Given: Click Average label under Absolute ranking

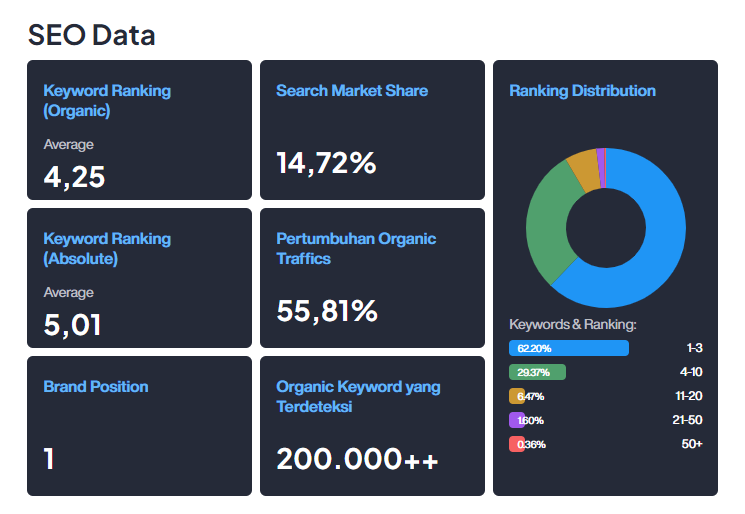Looking at the screenshot, I should tap(68, 292).
